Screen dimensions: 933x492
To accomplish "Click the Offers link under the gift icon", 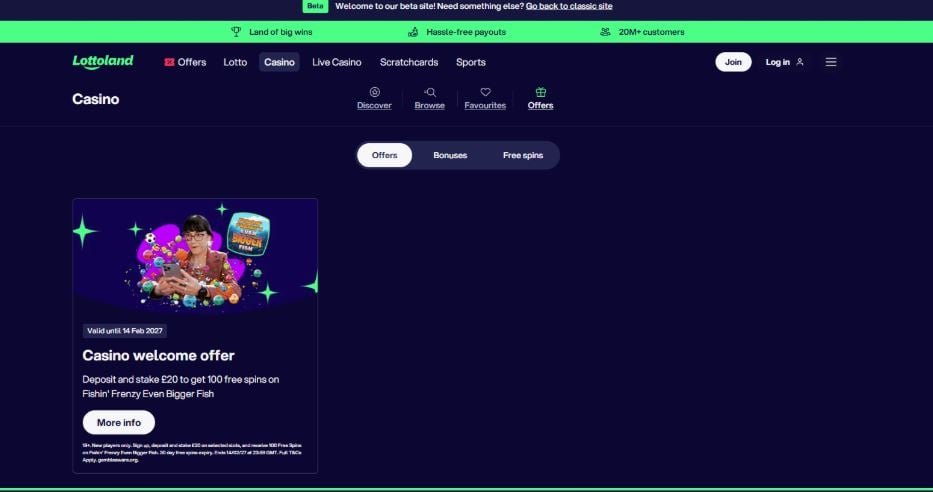I will pyautogui.click(x=540, y=105).
